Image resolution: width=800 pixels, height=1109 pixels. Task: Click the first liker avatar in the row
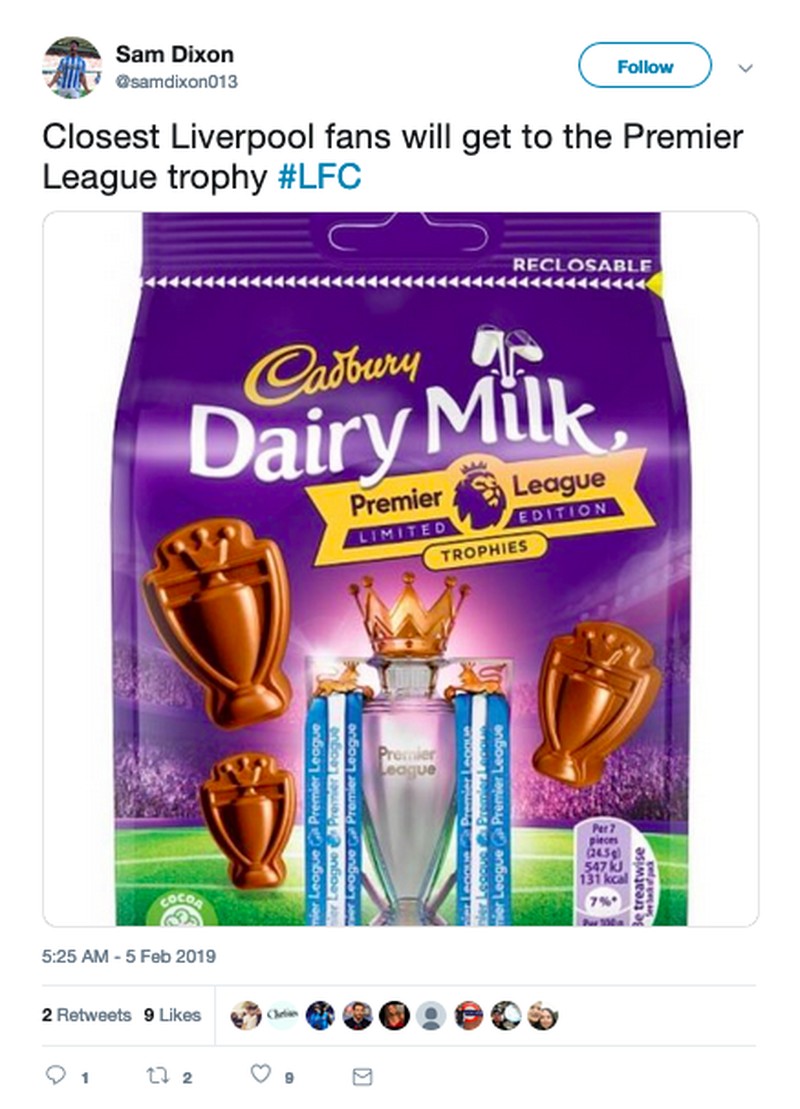(246, 1015)
